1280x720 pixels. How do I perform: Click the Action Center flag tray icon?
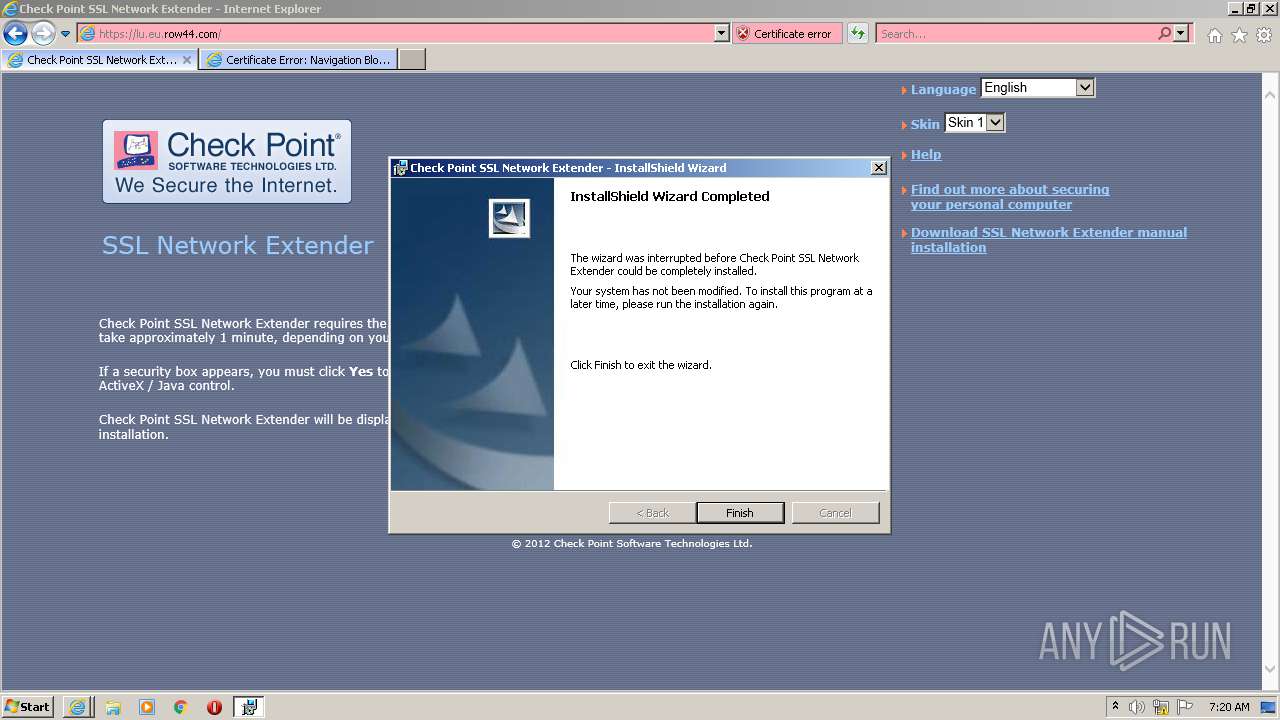tap(1184, 707)
